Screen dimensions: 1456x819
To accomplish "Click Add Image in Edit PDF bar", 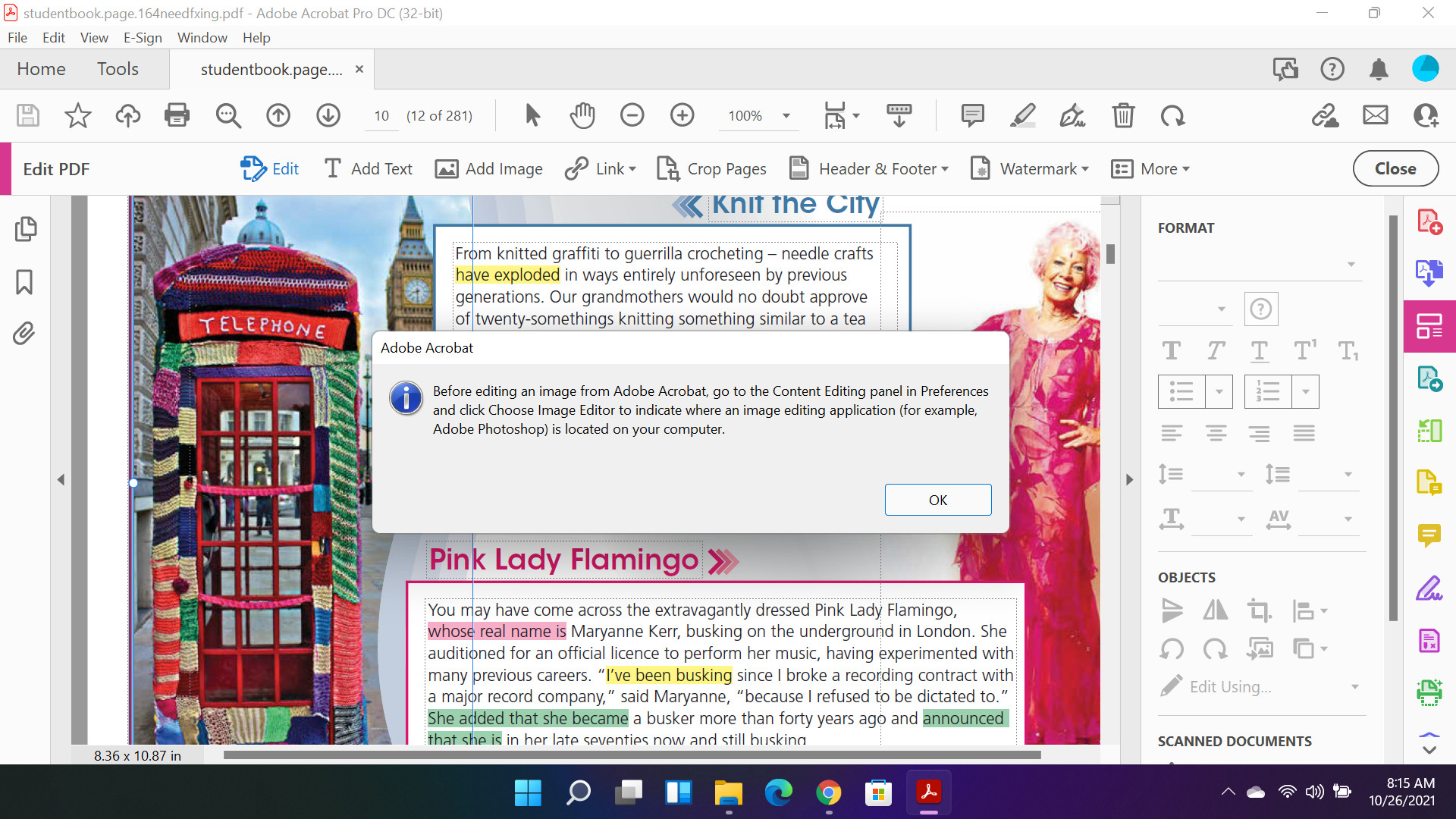I will pos(489,168).
